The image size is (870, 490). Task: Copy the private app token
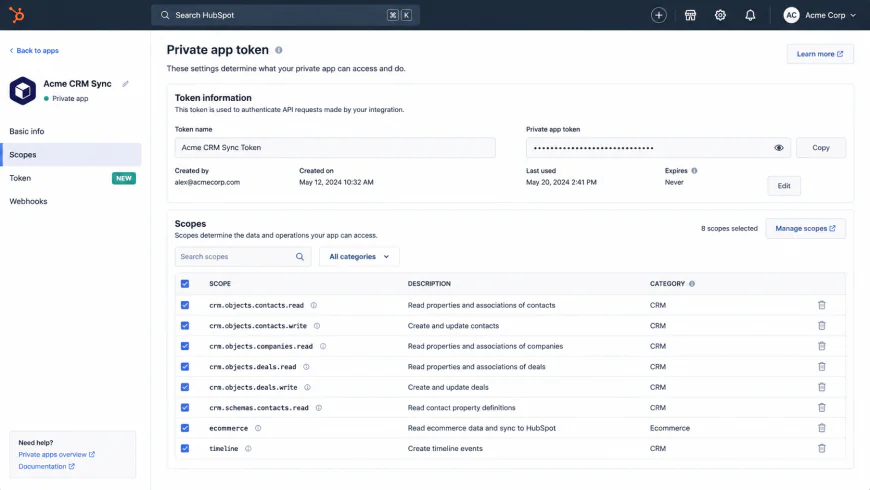point(821,148)
